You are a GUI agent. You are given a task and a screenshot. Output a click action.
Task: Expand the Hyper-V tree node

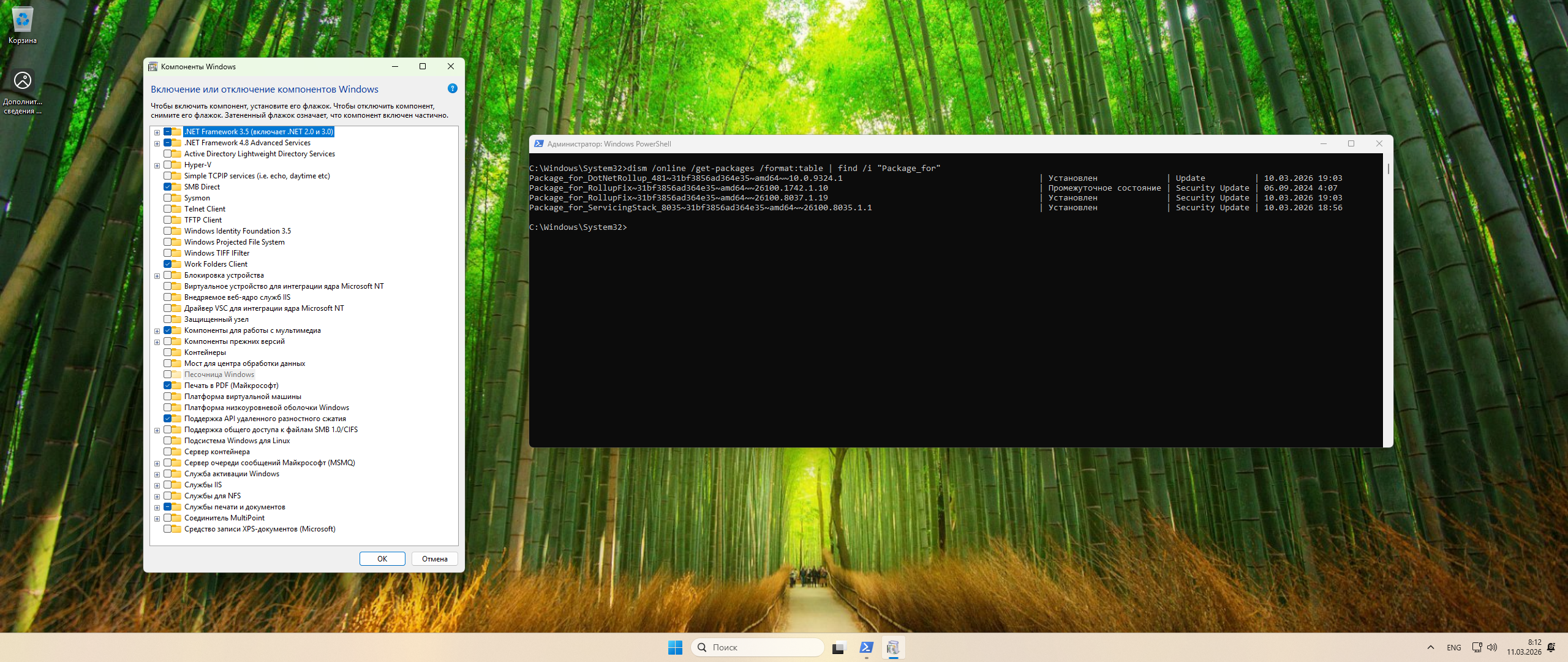point(157,165)
